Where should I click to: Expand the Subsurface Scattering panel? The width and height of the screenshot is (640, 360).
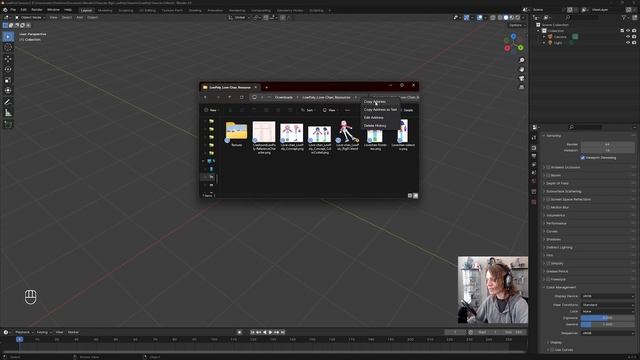click(x=563, y=191)
